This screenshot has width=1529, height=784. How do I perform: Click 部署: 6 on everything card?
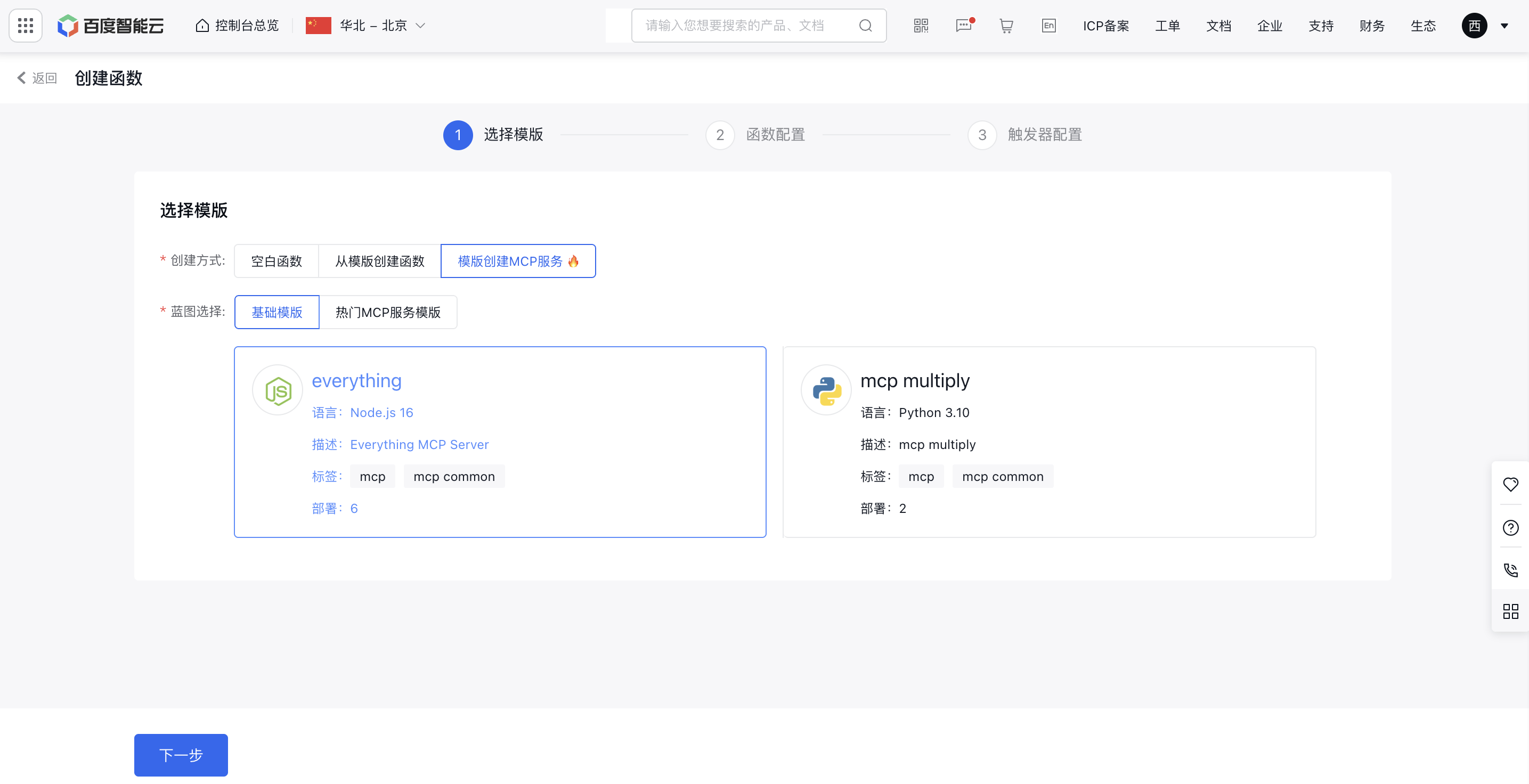point(335,509)
